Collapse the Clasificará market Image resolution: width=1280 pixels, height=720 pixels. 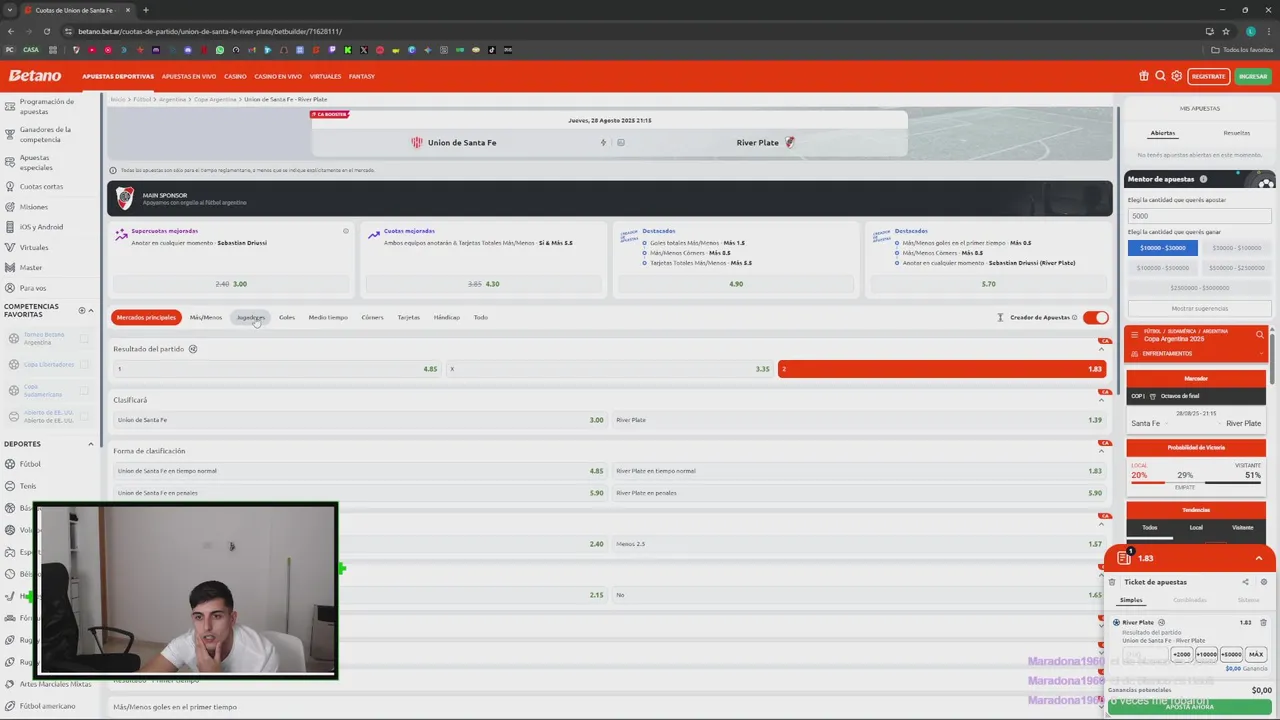point(1102,400)
